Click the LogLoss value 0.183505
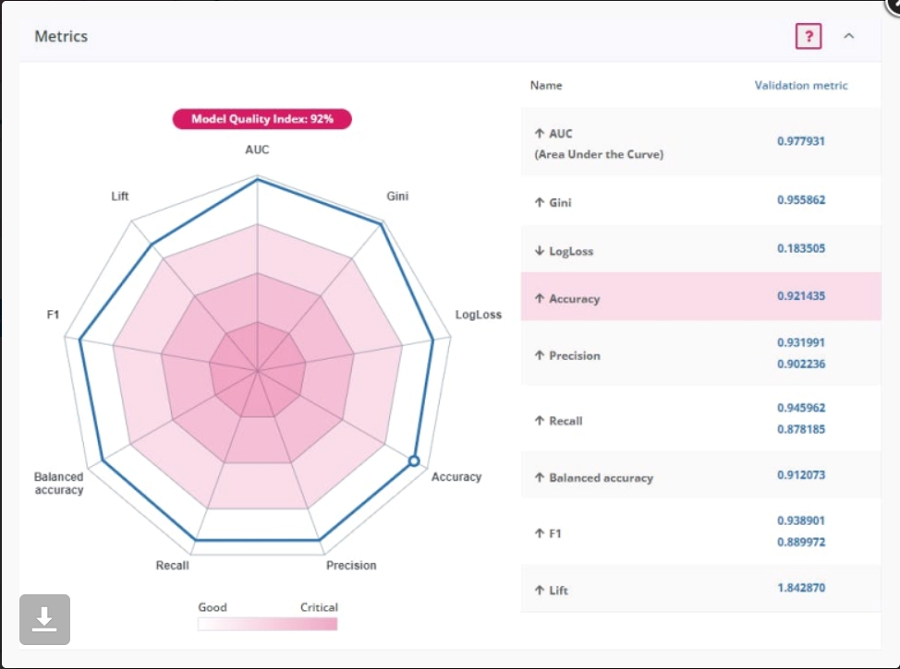 (800, 248)
